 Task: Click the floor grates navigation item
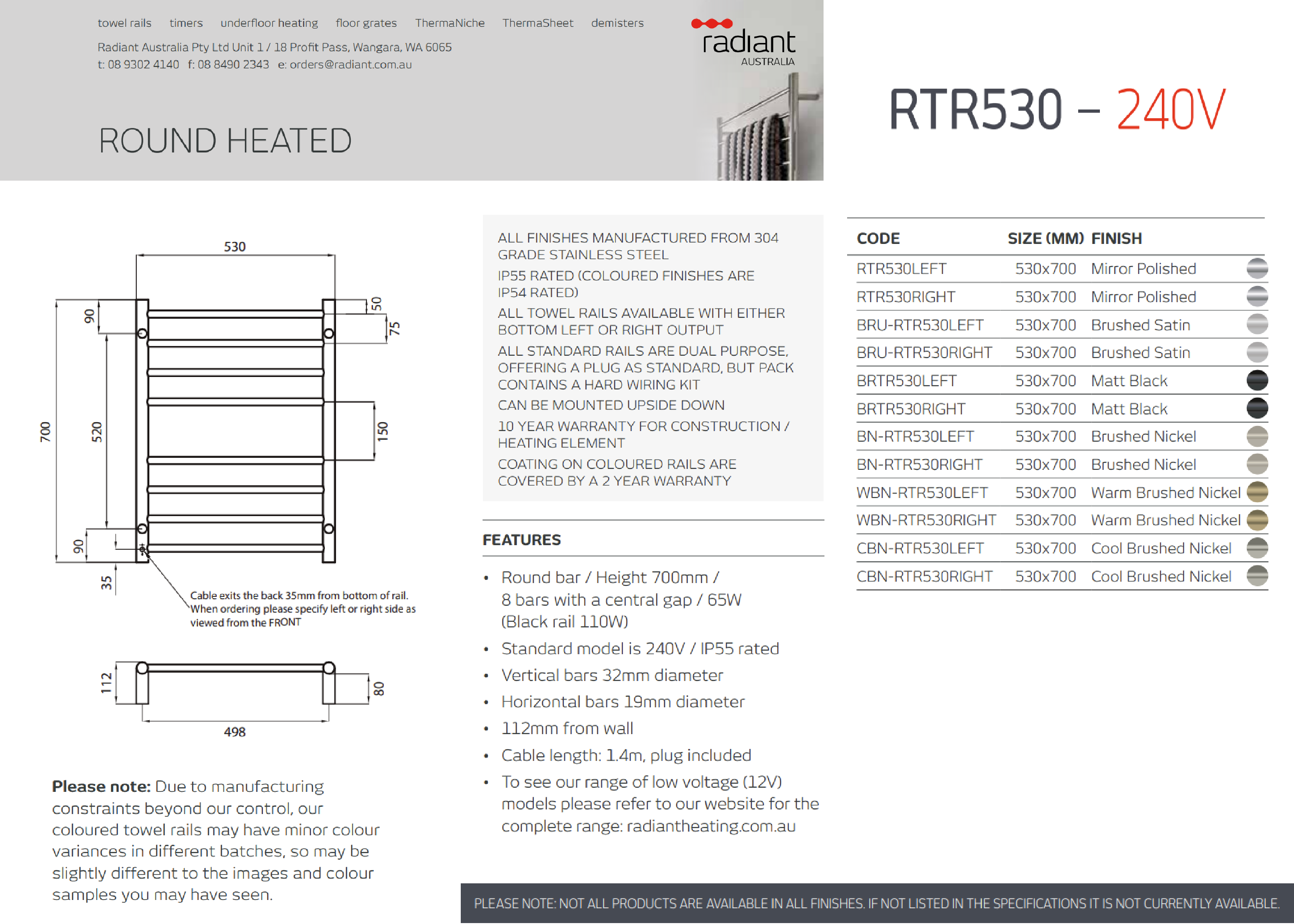tap(366, 23)
